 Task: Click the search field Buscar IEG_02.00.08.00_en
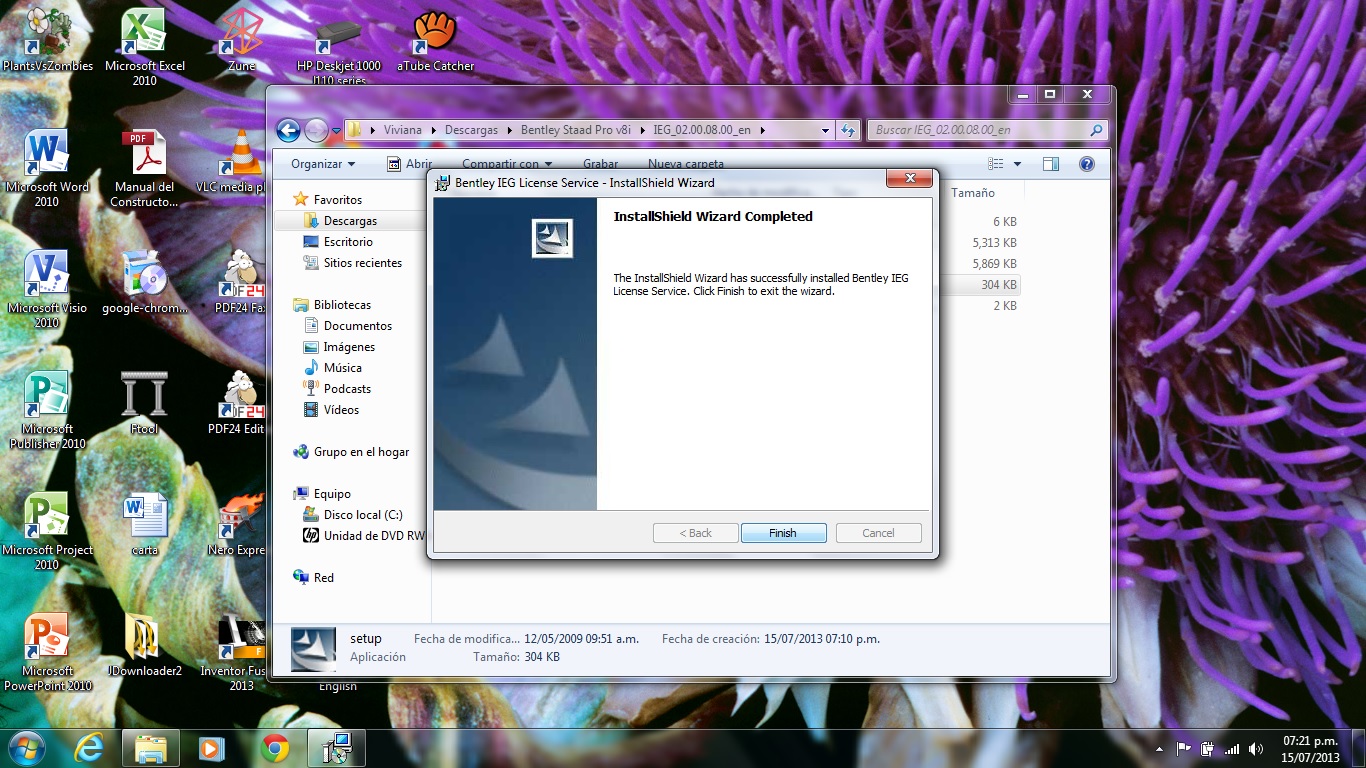986,130
